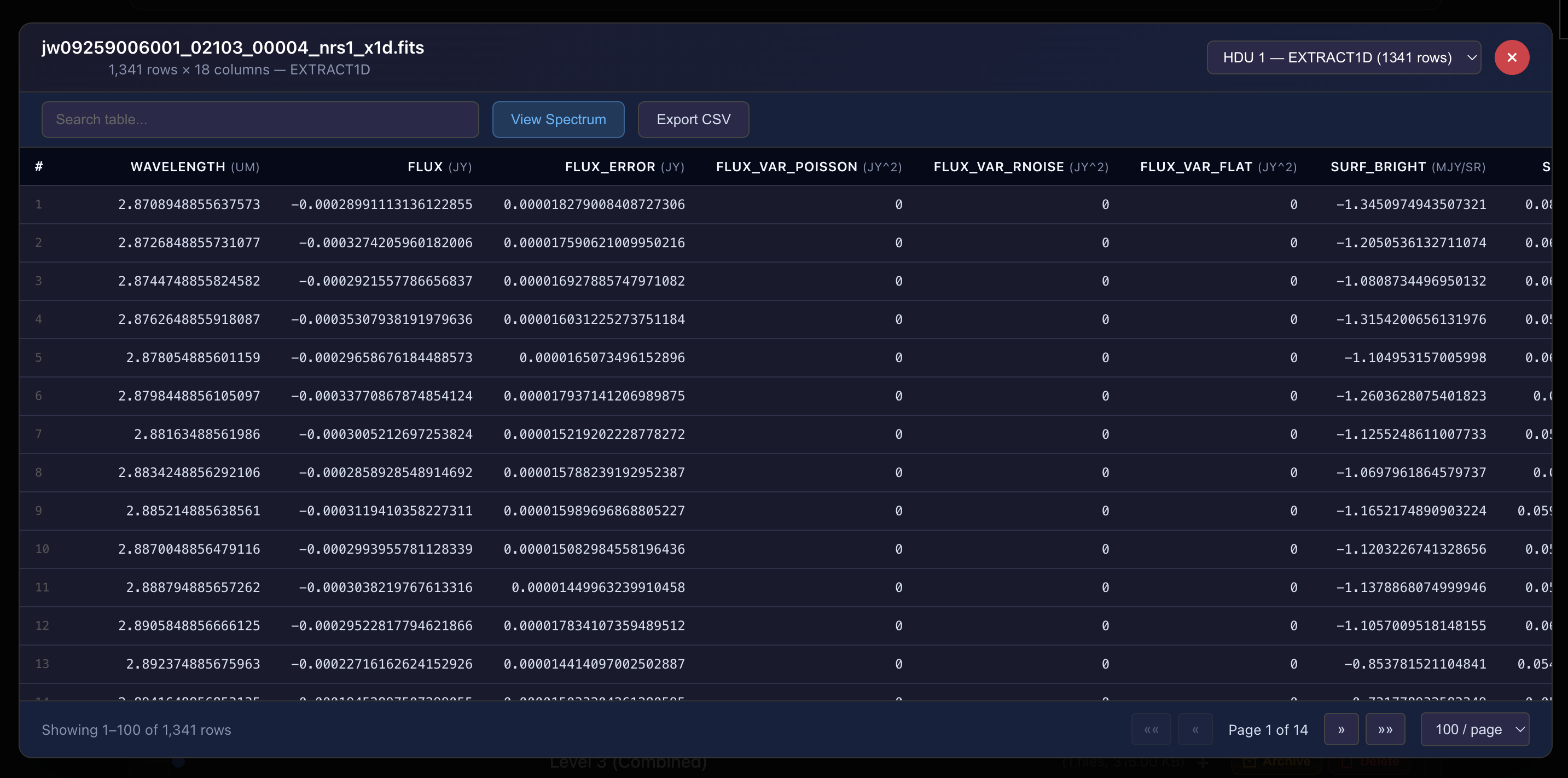This screenshot has width=1568, height=778.
Task: Click flux value -0.00028991113136122855
Action: pyautogui.click(x=382, y=205)
